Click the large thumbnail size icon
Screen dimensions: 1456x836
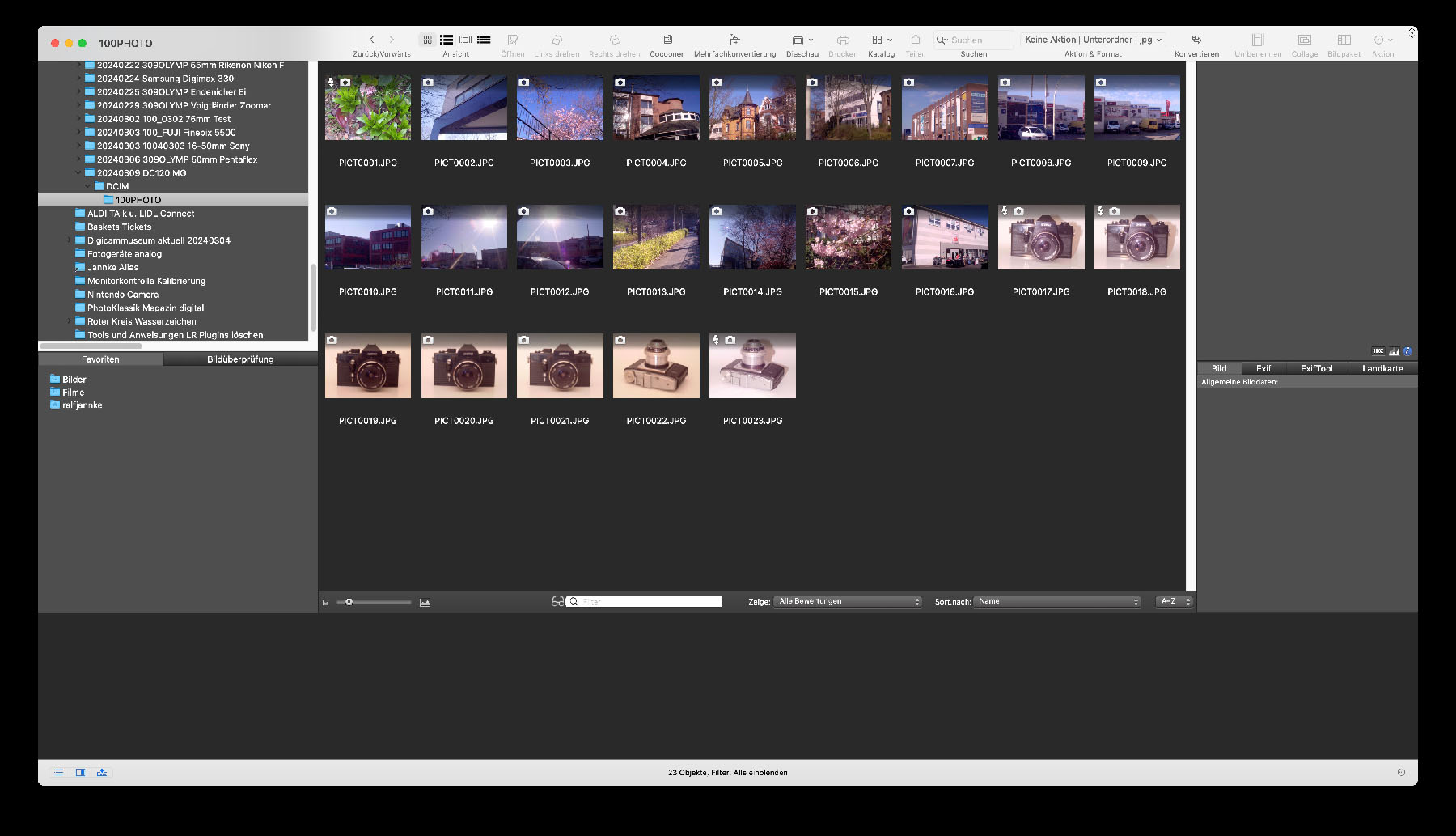coord(425,602)
